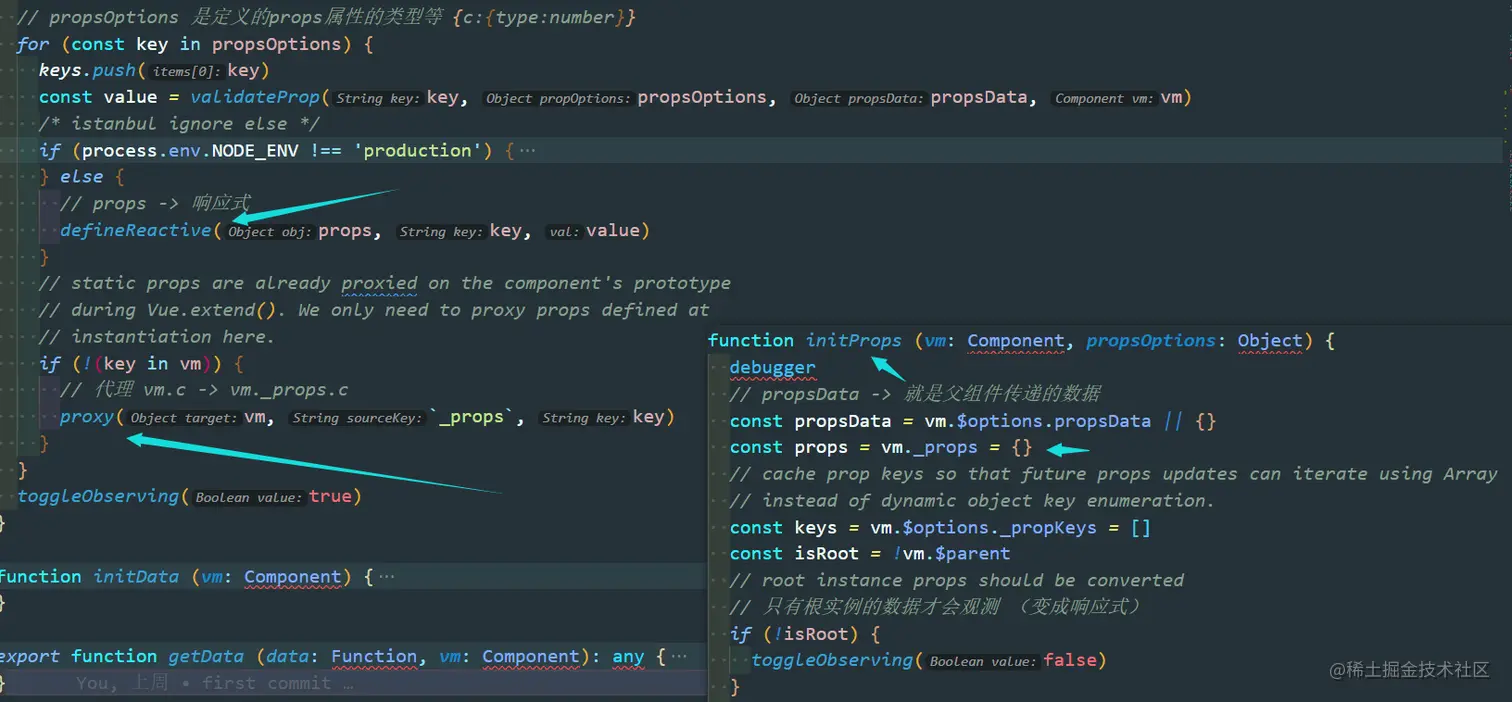Click the 'else' keyword
Viewport: 1512px width, 702px height.
82,177
